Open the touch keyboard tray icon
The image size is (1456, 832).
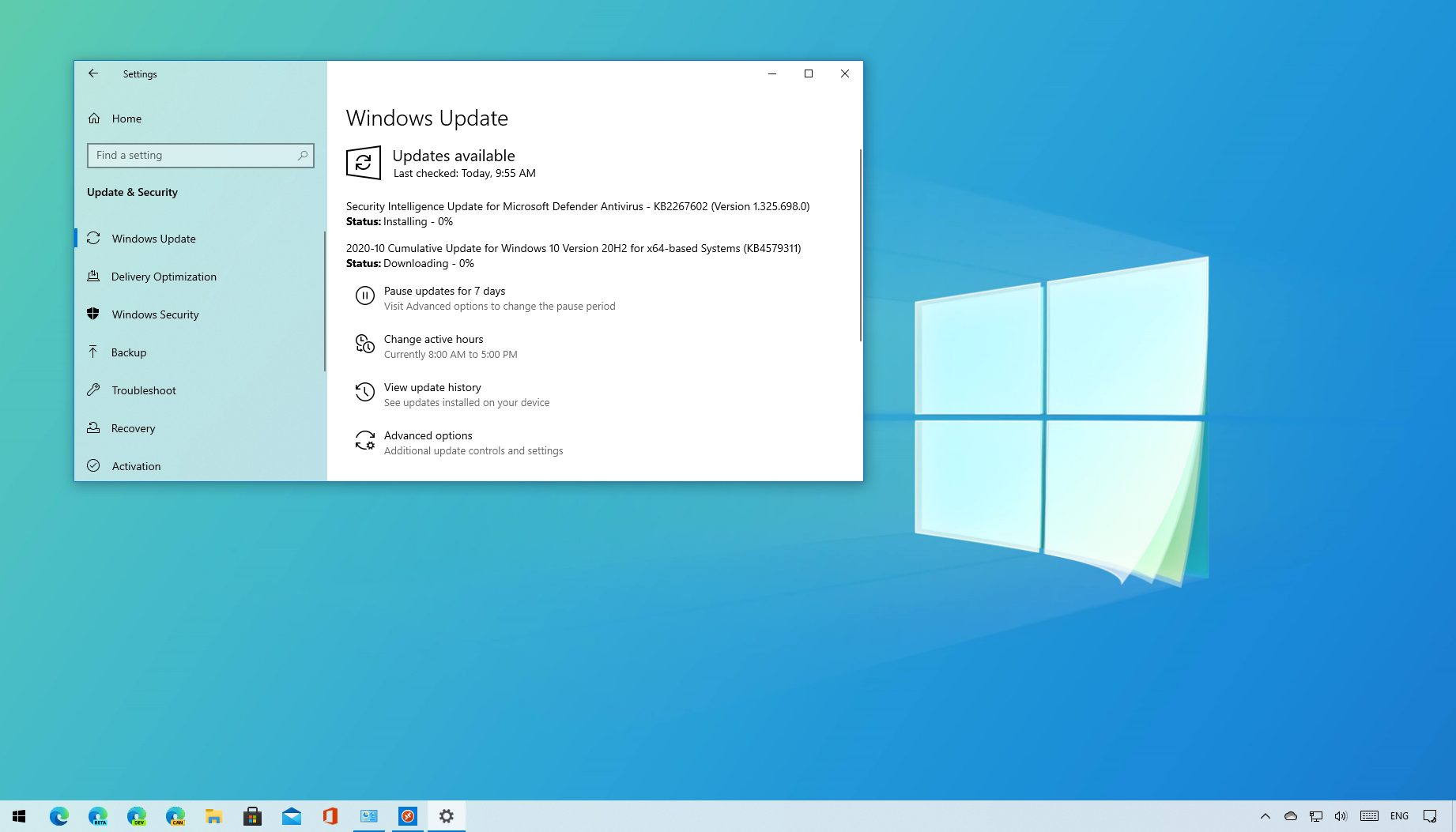tap(1369, 816)
